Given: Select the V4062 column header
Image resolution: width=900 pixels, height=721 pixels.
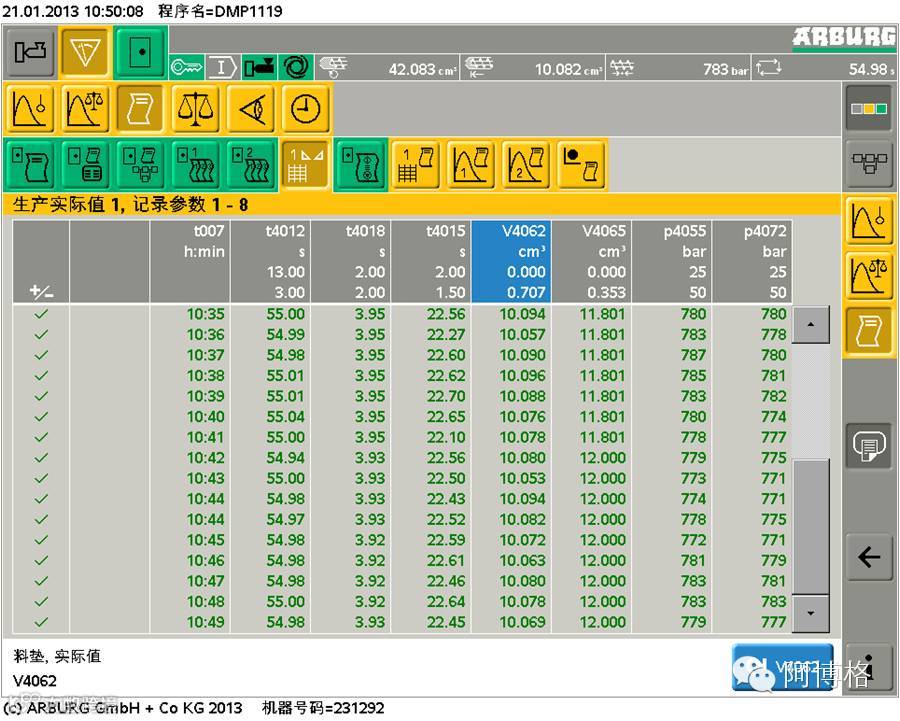Looking at the screenshot, I should pos(511,261).
